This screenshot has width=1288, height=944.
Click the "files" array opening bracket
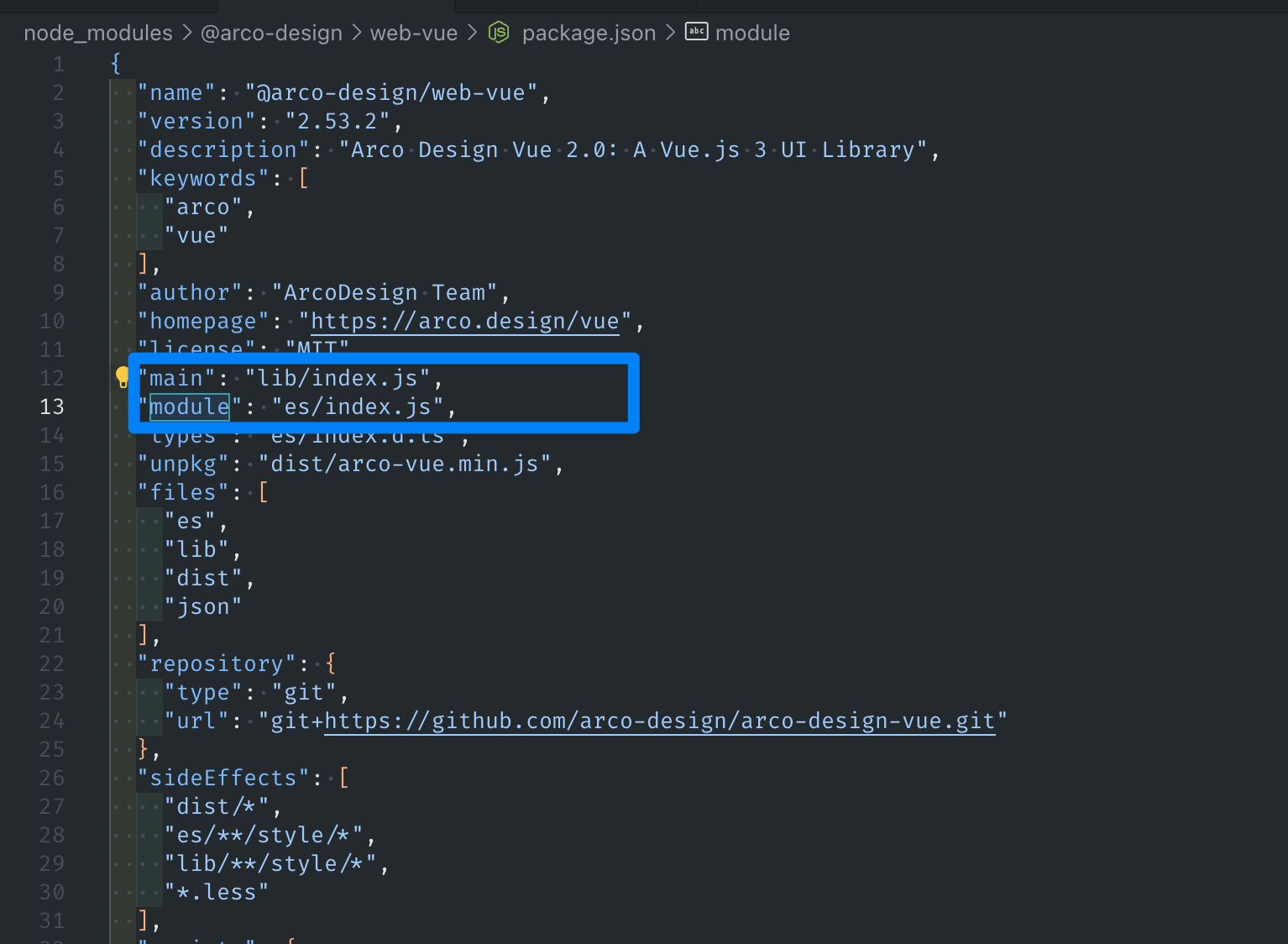pyautogui.click(x=263, y=492)
